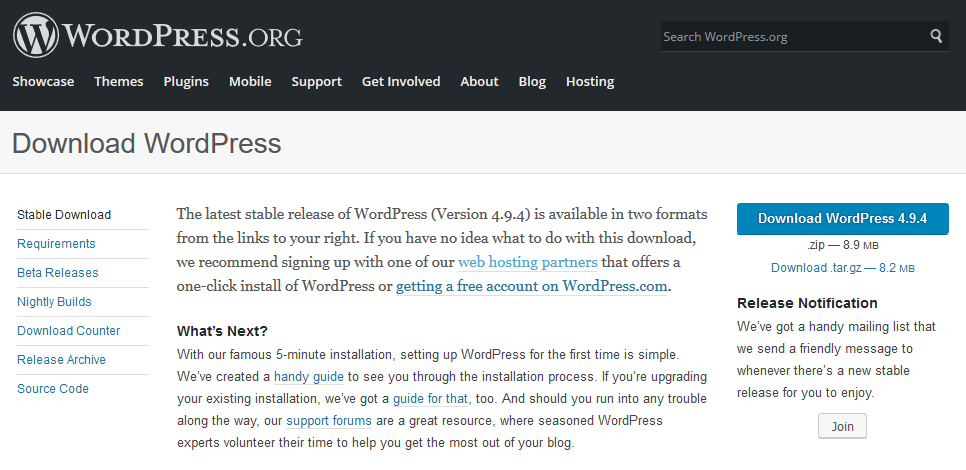
Task: Focus the Search WordPress.org field
Action: [x=793, y=36]
